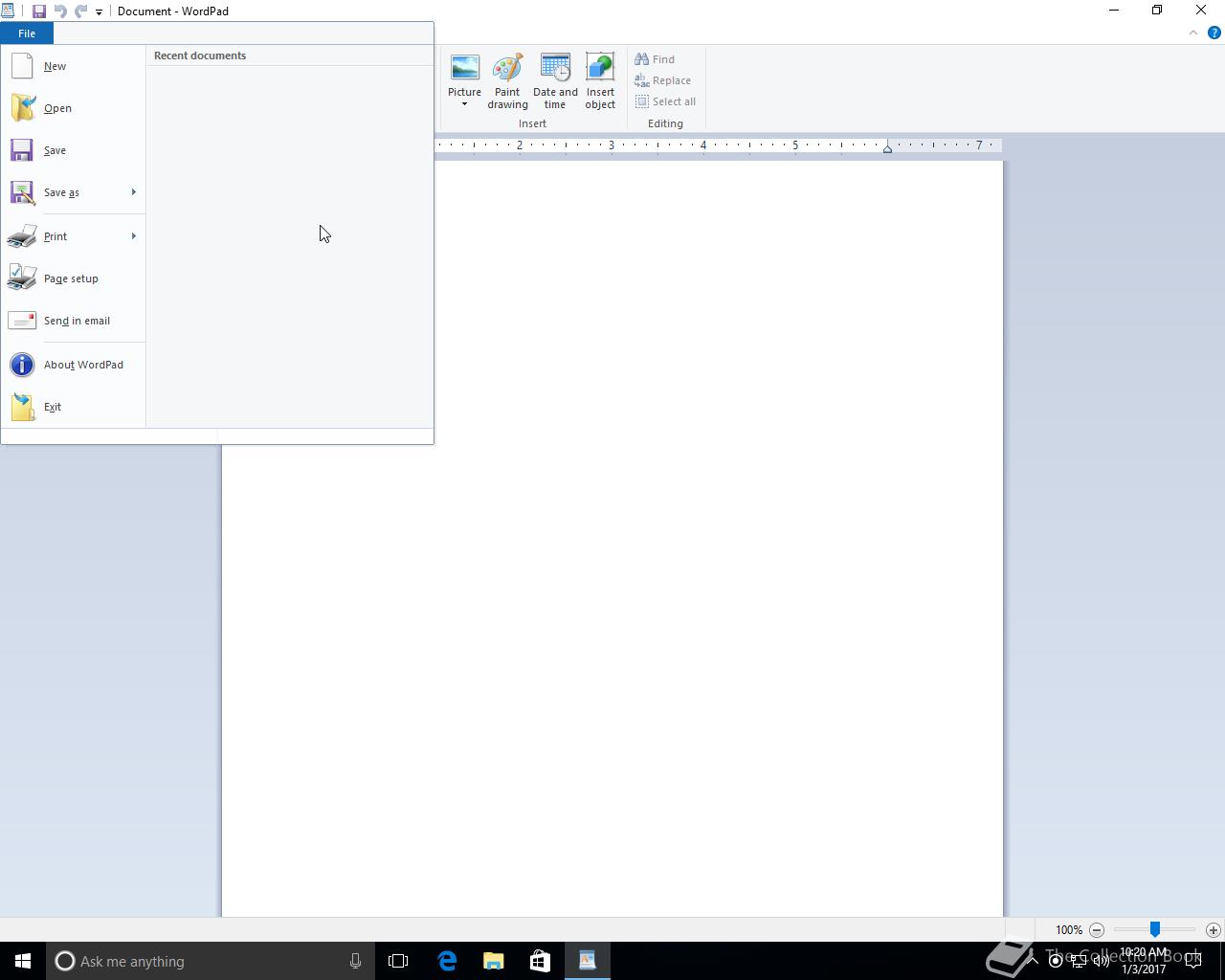Click right indent marker on ruler
The image size is (1225, 980).
tap(887, 148)
